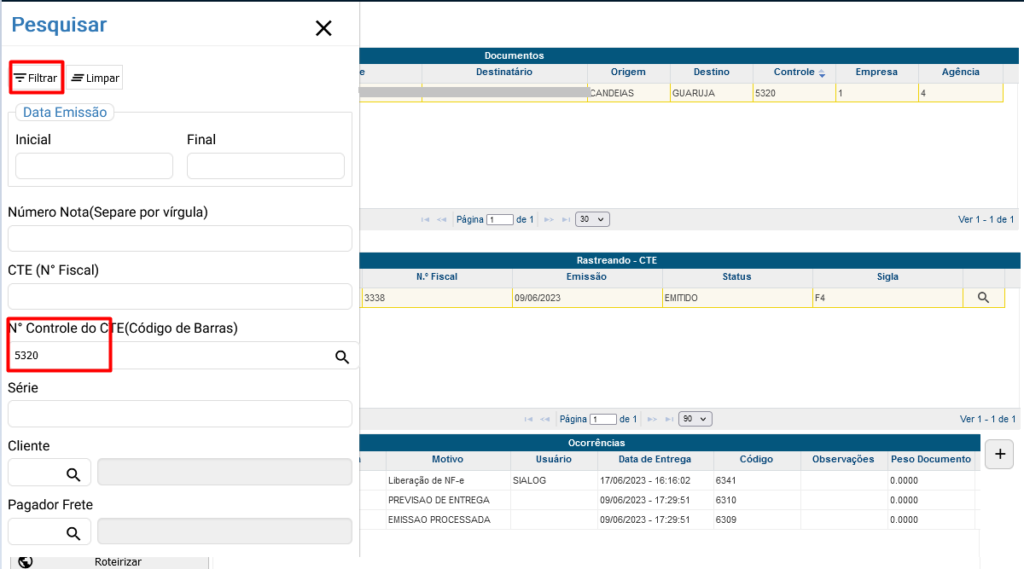Open Cliente lookup with the magnifier icon
The width and height of the screenshot is (1024, 569).
pos(73,474)
